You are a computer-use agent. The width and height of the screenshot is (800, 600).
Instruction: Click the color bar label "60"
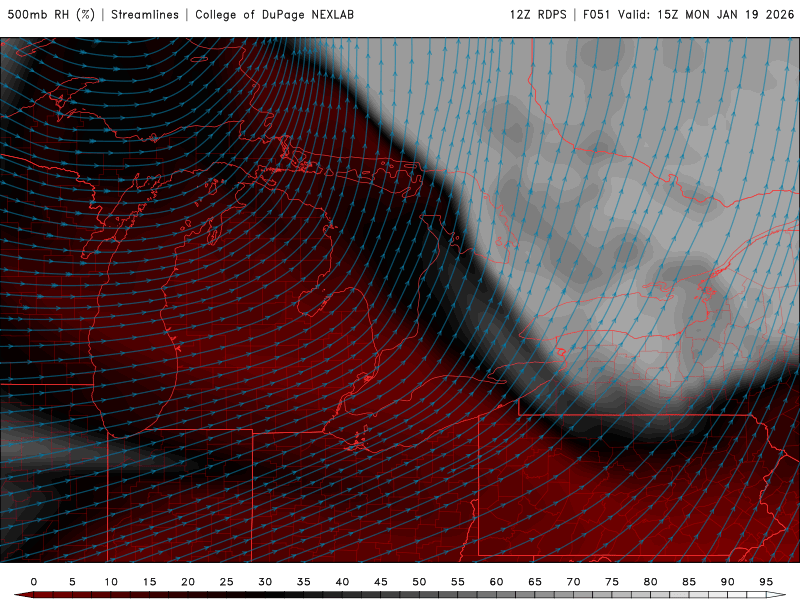496,582
